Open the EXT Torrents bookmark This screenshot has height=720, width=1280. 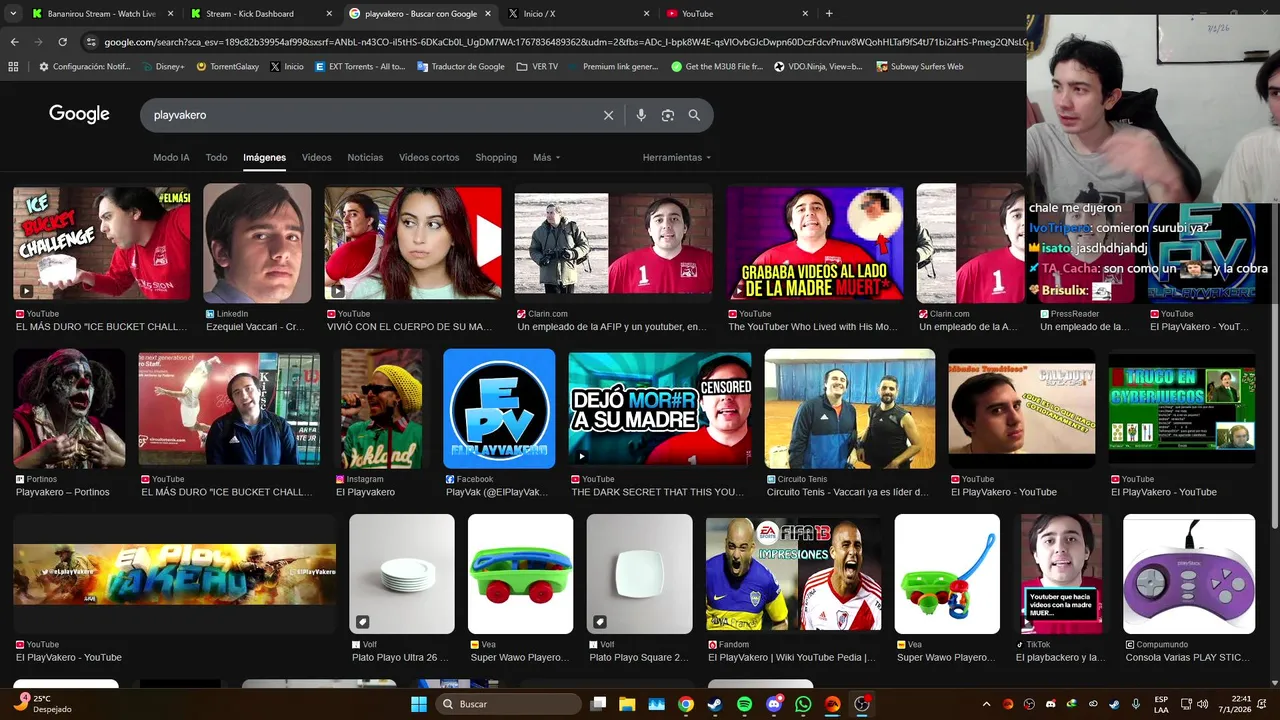click(x=360, y=67)
